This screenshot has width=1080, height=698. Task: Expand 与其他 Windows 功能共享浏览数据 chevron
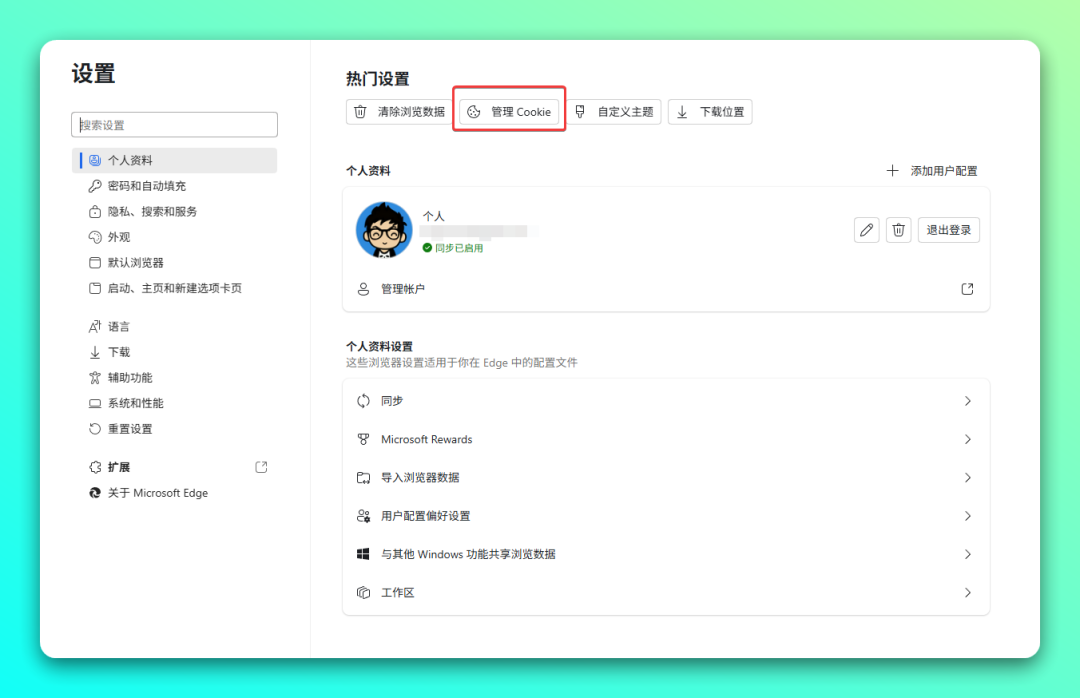(x=968, y=554)
